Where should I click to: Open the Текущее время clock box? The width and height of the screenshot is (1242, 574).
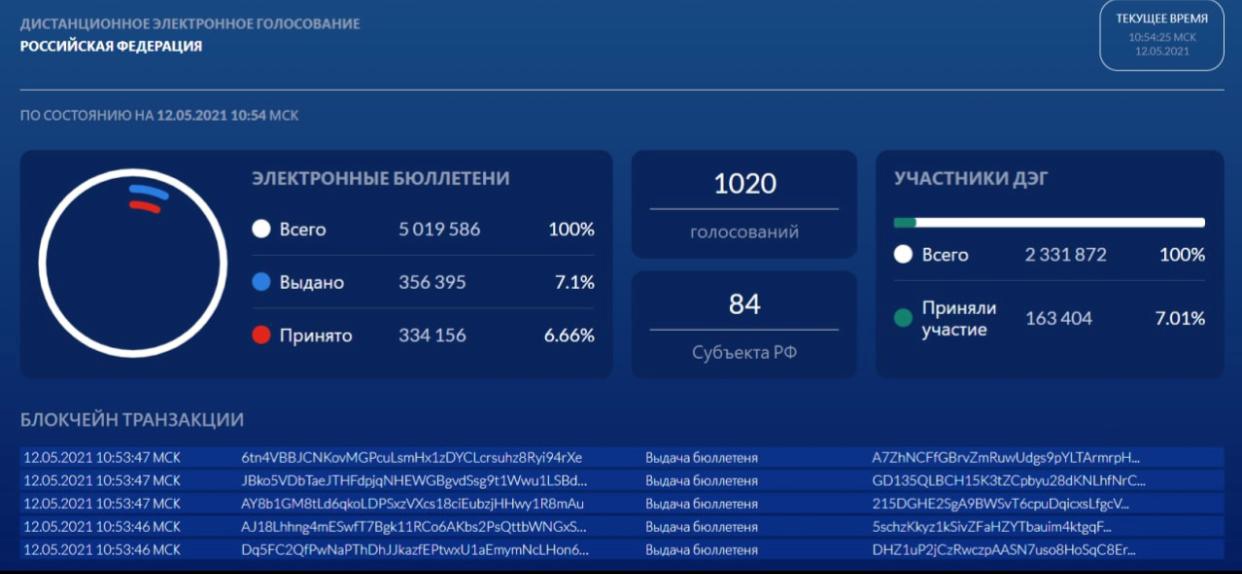pyautogui.click(x=1161, y=35)
